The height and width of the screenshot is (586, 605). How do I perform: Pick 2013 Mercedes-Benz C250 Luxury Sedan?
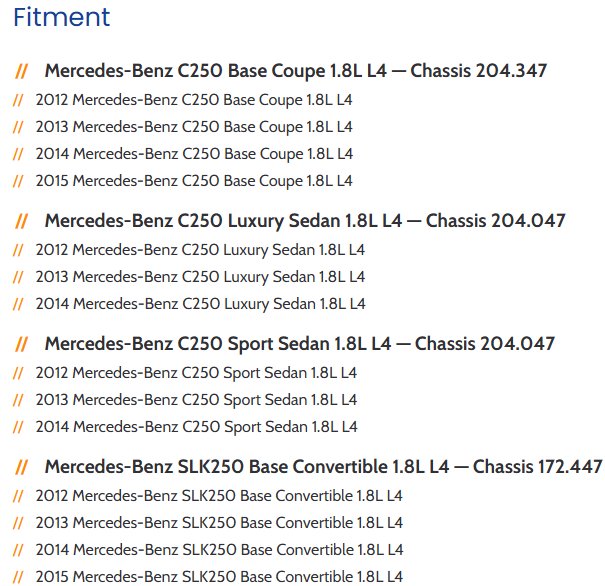[200, 276]
